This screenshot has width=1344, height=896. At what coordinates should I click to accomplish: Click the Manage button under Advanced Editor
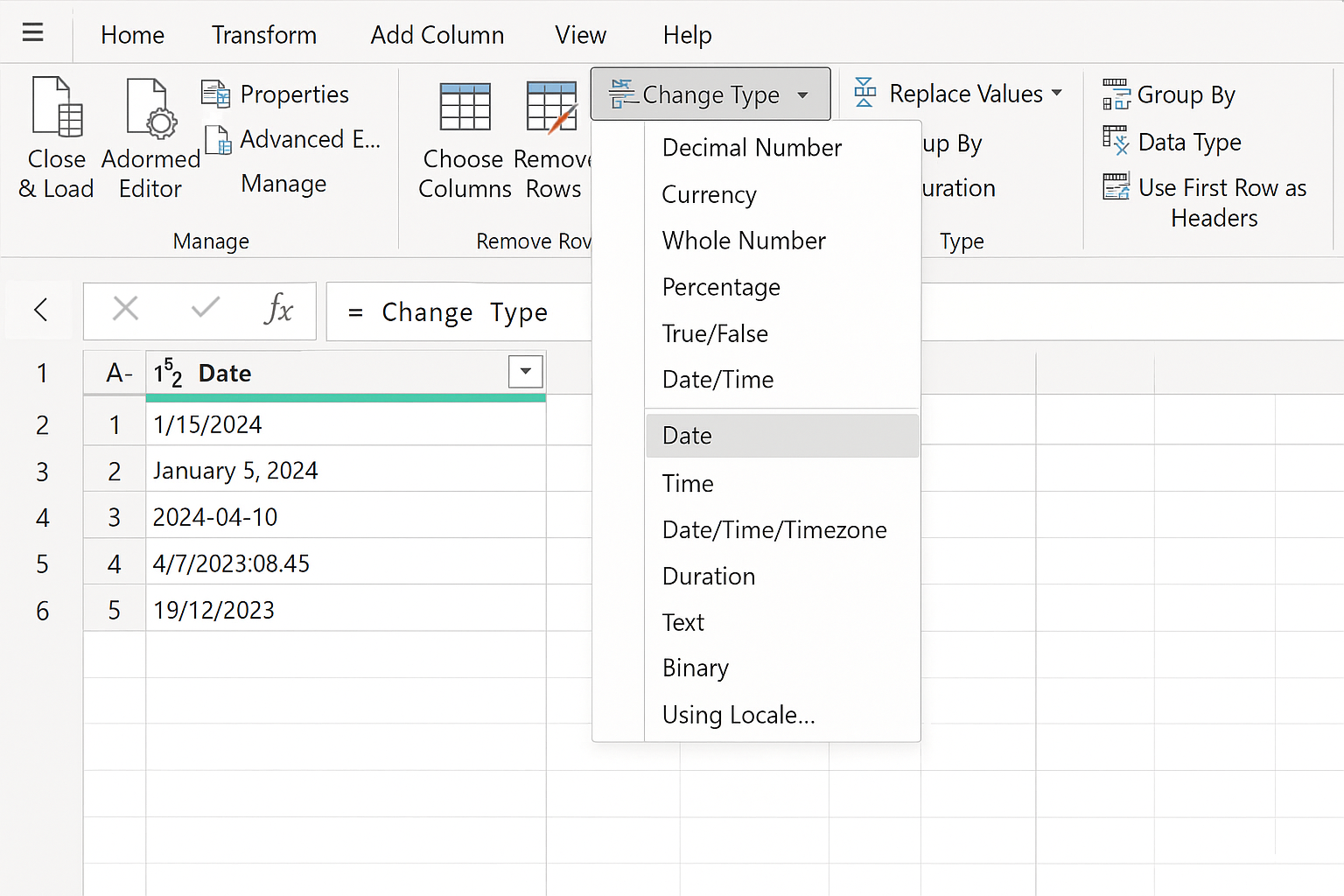pyautogui.click(x=283, y=184)
